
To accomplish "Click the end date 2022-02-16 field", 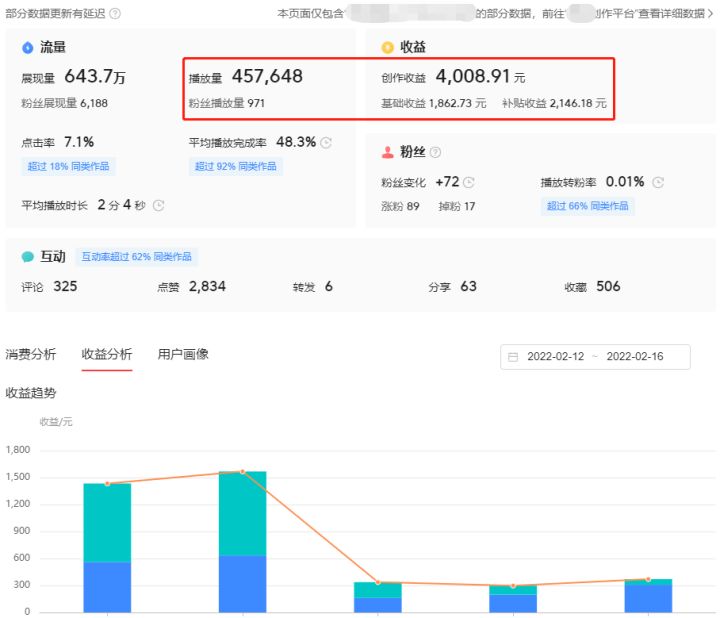I will point(634,357).
